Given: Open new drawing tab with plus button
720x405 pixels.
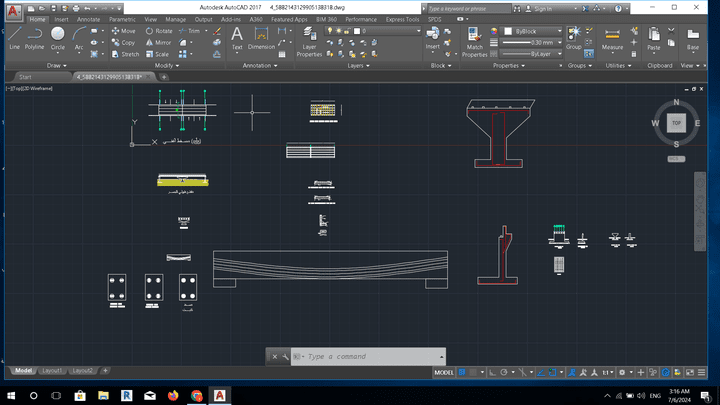Looking at the screenshot, I should tap(164, 77).
